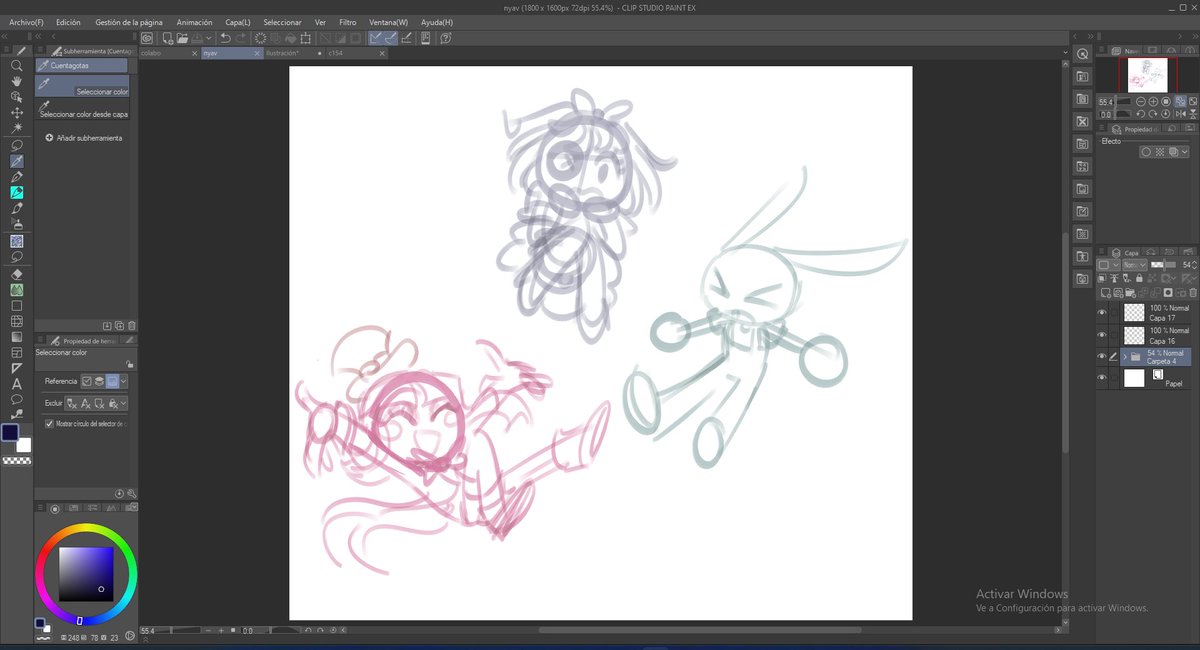This screenshot has height=650, width=1200.
Task: Open the layer blending mode dropdown
Action: (1134, 265)
